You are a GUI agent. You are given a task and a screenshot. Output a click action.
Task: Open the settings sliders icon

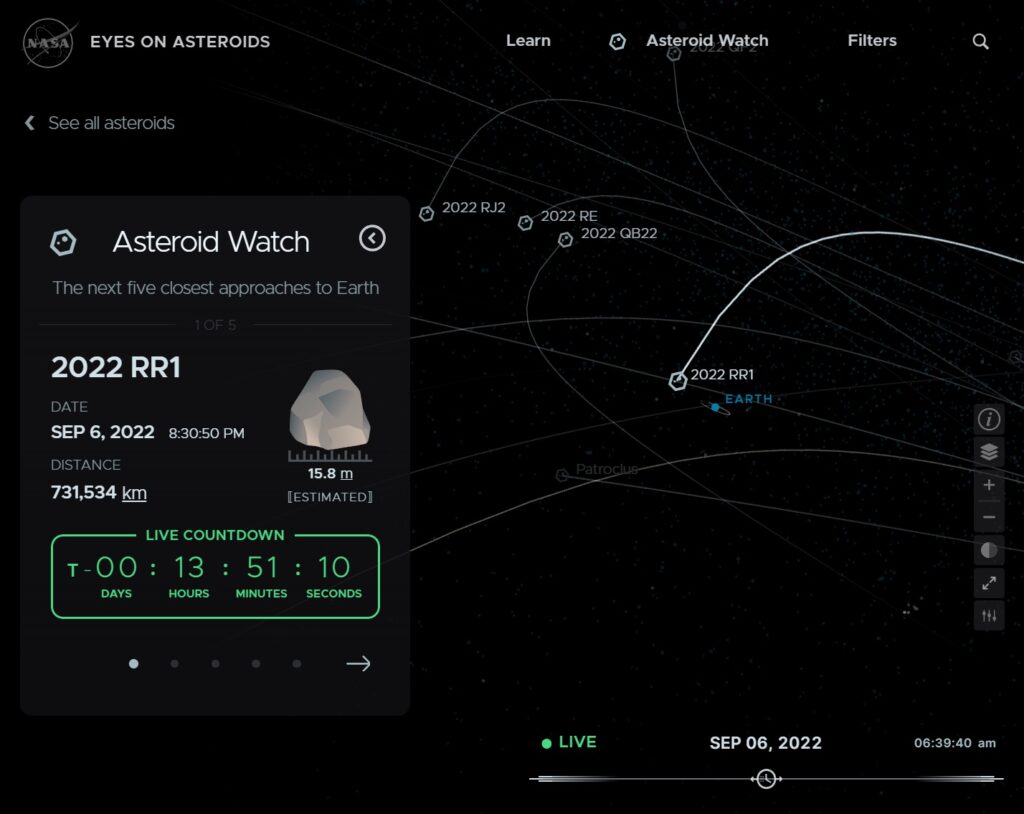pos(989,615)
